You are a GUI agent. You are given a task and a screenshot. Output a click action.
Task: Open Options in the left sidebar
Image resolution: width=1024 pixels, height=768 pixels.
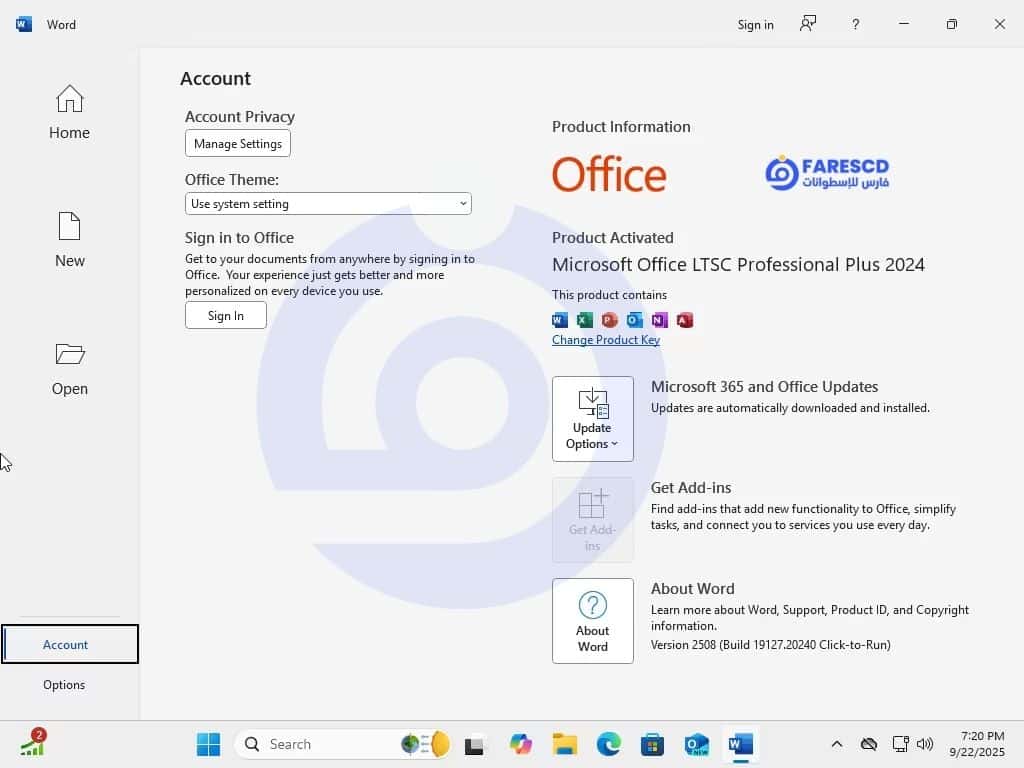click(x=64, y=685)
